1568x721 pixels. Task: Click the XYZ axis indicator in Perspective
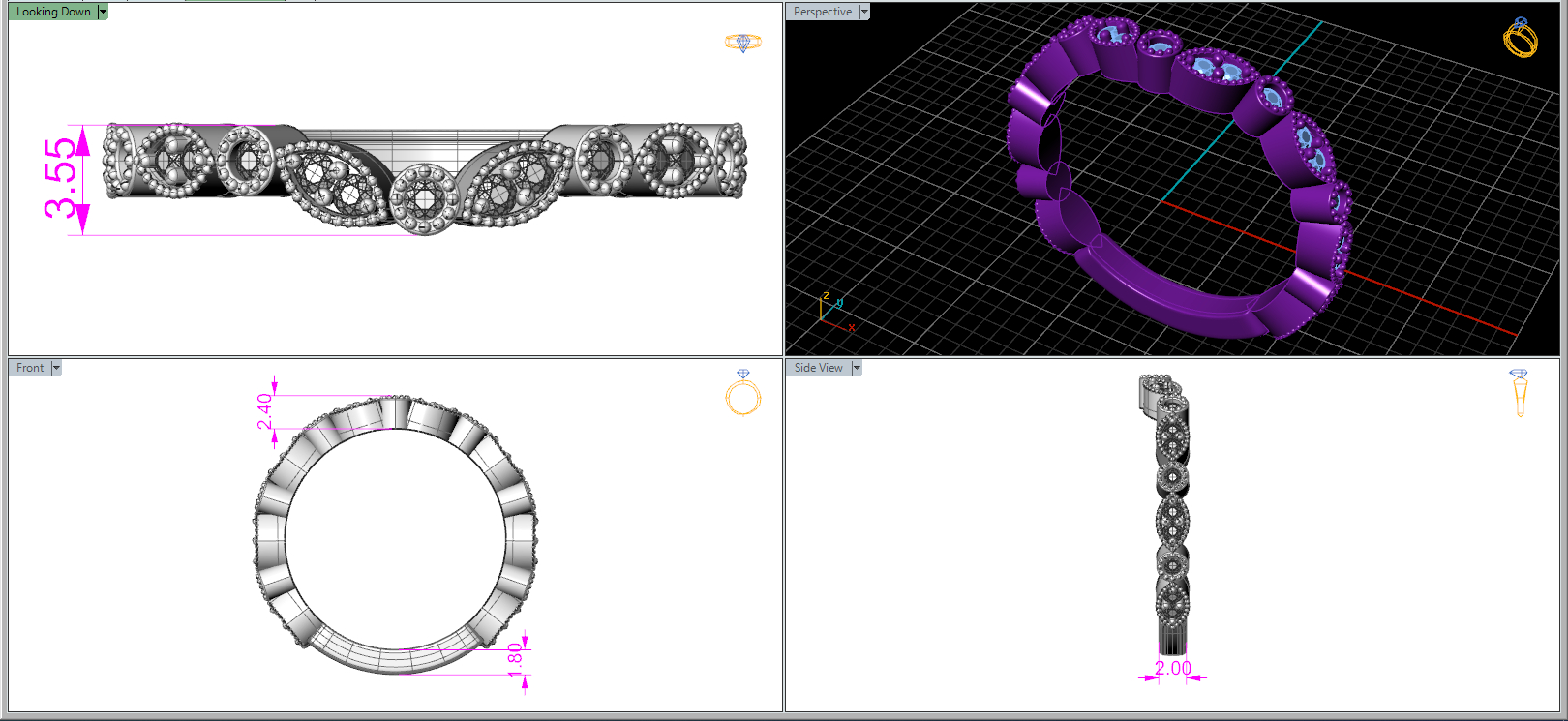pos(836,312)
